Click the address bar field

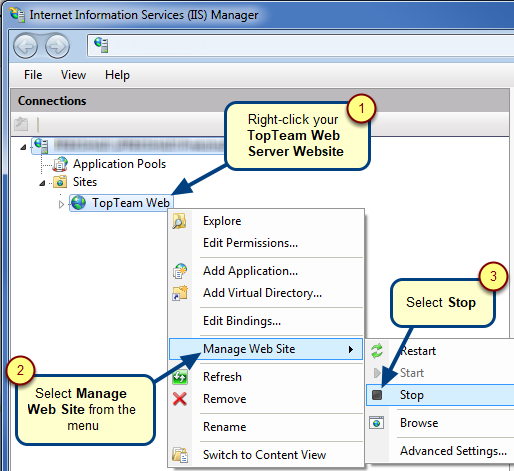click(x=300, y=45)
